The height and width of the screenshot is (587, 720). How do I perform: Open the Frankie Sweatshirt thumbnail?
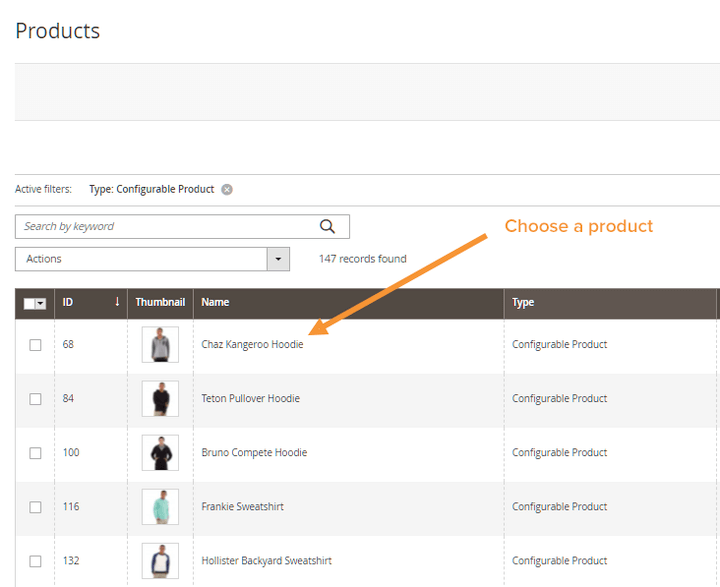coord(160,507)
